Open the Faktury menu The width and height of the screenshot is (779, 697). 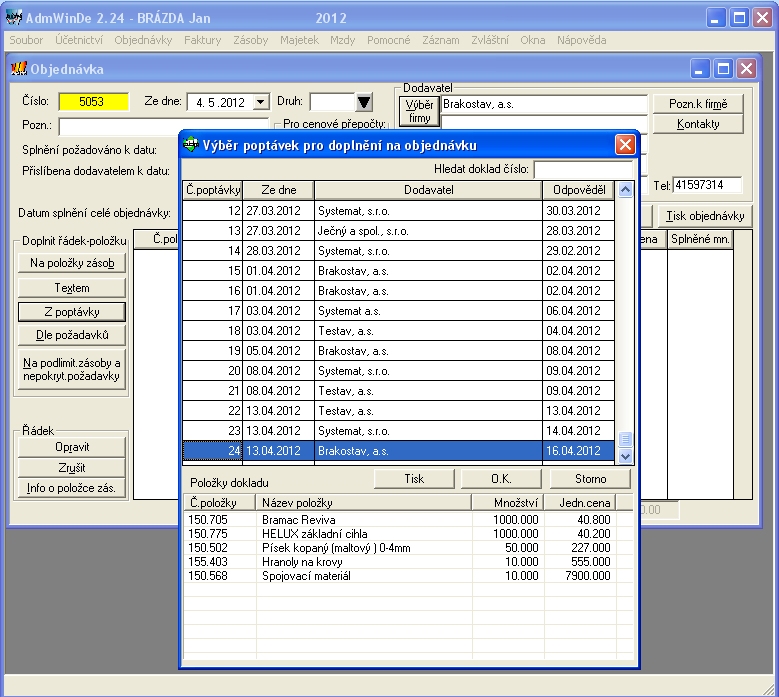(x=203, y=40)
